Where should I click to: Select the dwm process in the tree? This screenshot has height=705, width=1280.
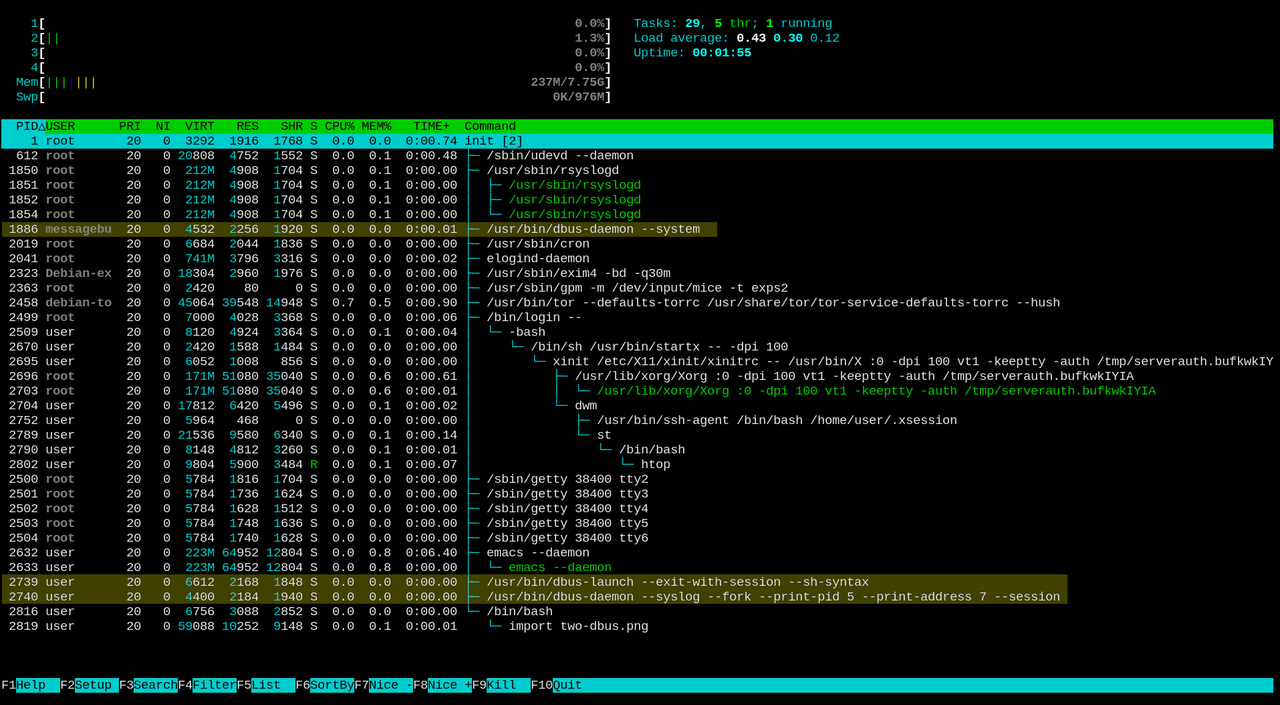[x=637, y=406]
